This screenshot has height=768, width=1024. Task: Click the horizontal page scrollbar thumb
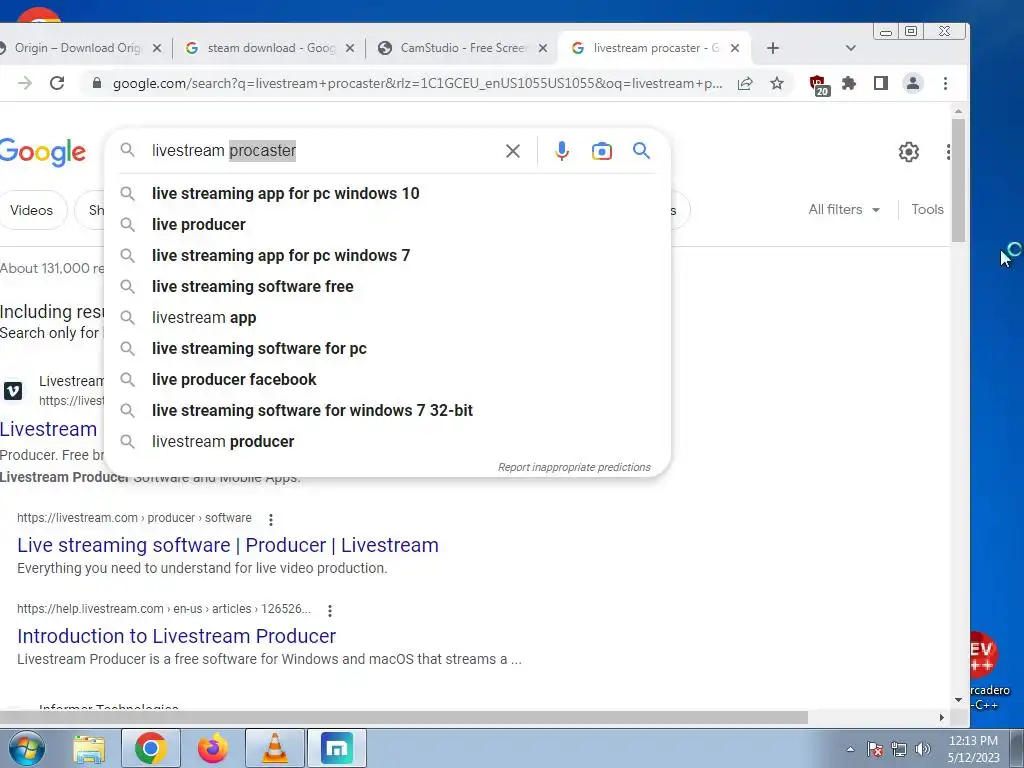(x=404, y=718)
